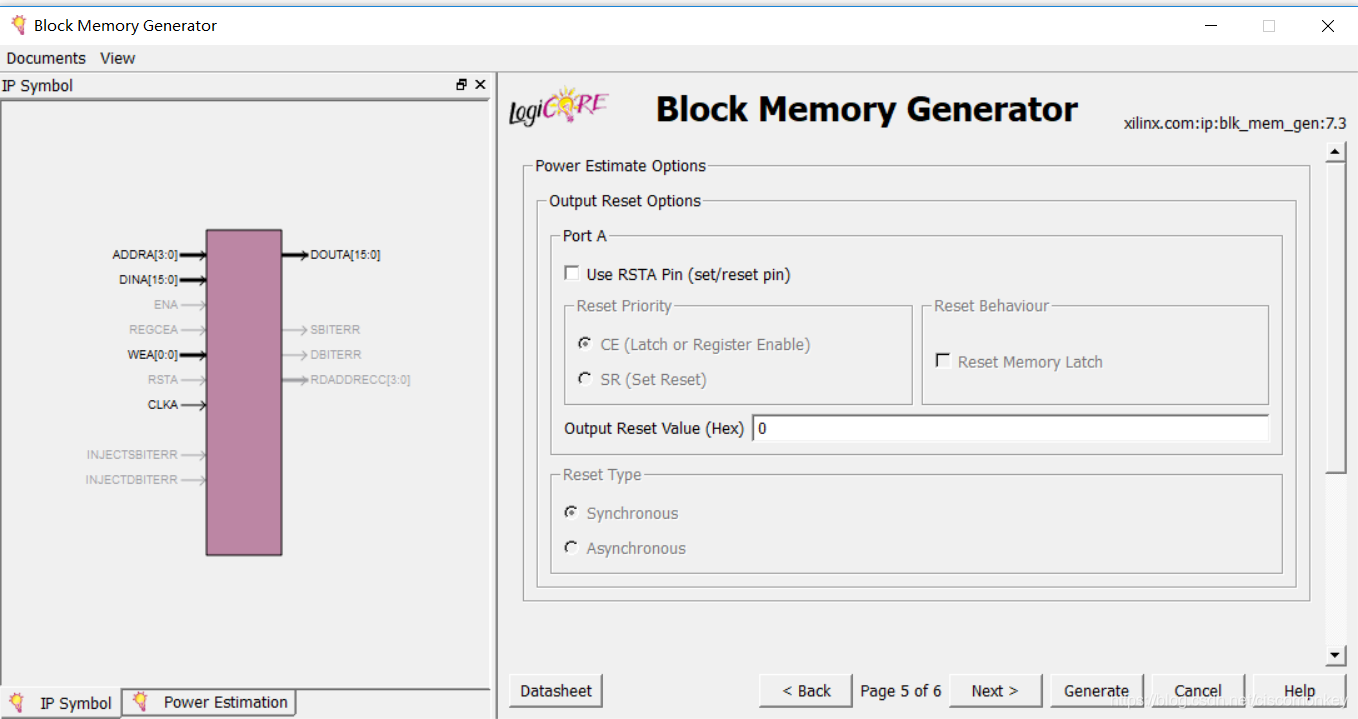Proceed with the Next > button
The image size is (1358, 719).
pos(995,691)
